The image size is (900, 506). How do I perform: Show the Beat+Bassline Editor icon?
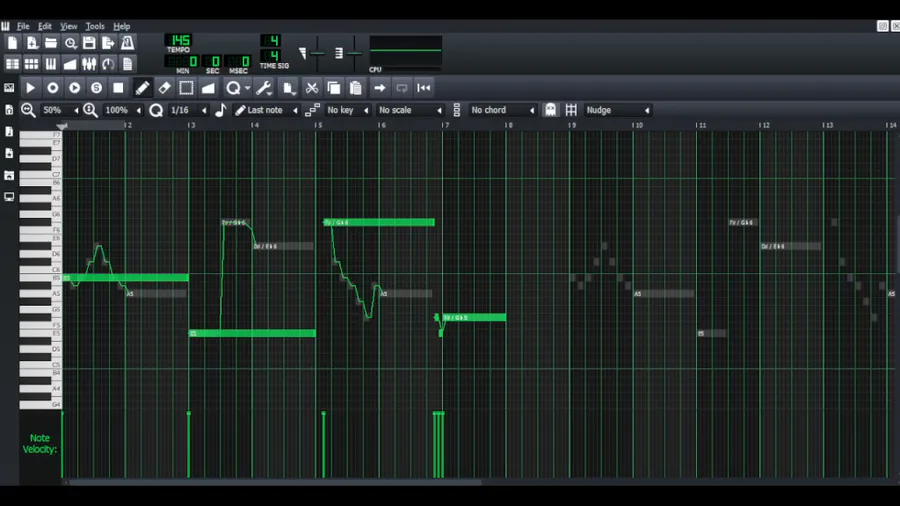32,64
